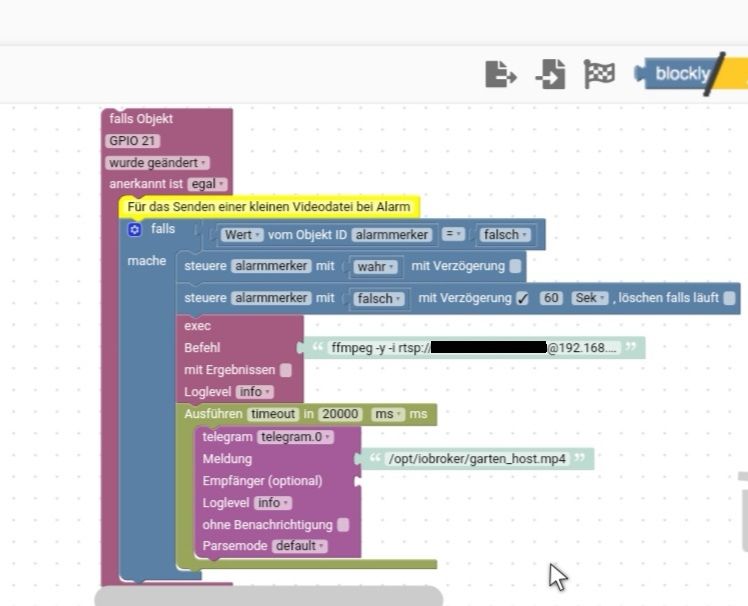Click the horizontal scrollbar at the bottom
748x606 pixels.
[x=269, y=596]
